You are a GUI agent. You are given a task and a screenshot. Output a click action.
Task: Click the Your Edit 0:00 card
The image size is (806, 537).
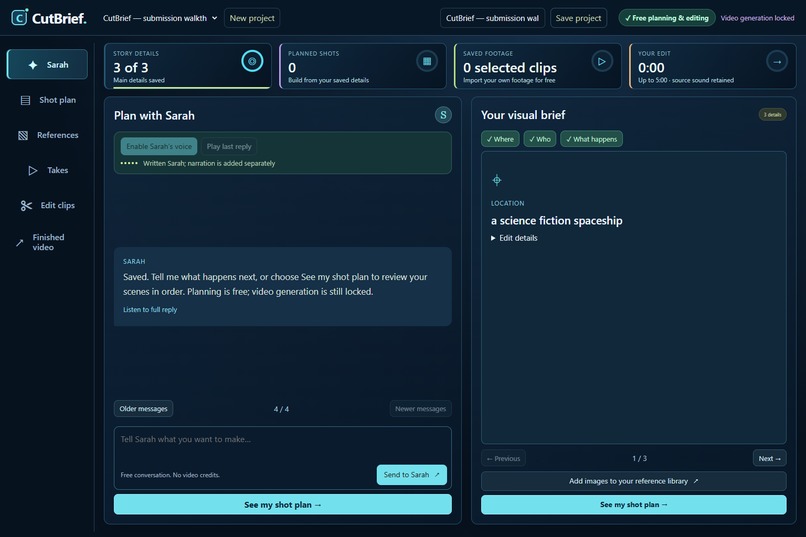[x=712, y=66]
